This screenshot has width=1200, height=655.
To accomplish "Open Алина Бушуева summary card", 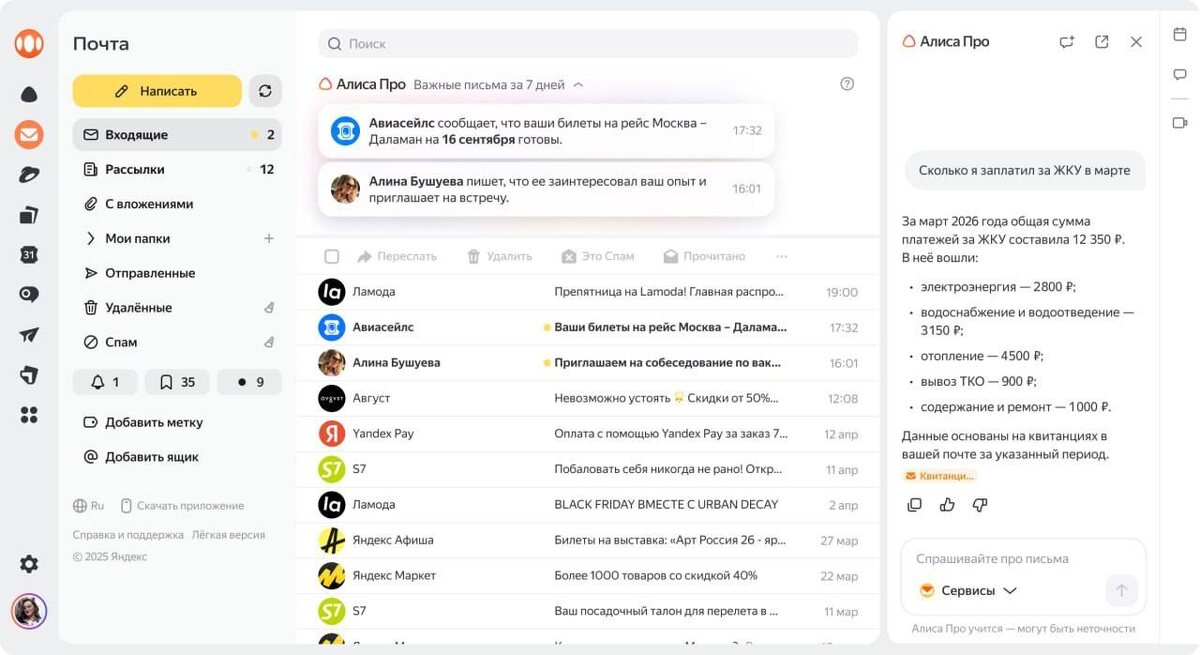I will (546, 189).
